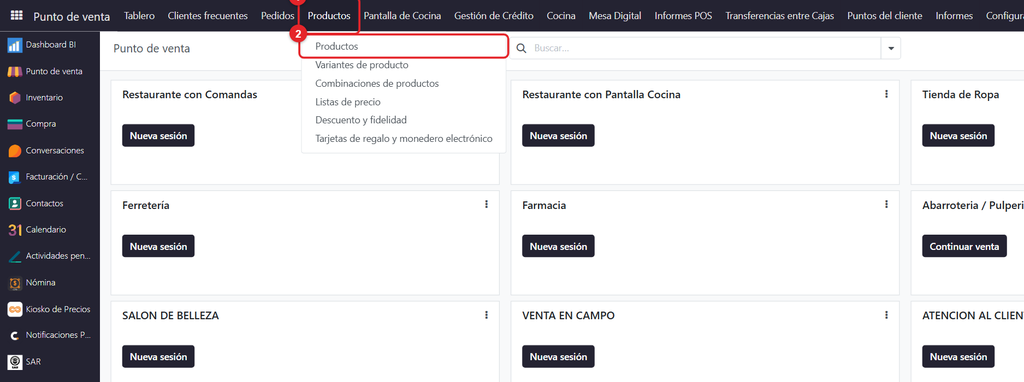
Task: Open the apps grid menu icon
Action: [x=16, y=16]
